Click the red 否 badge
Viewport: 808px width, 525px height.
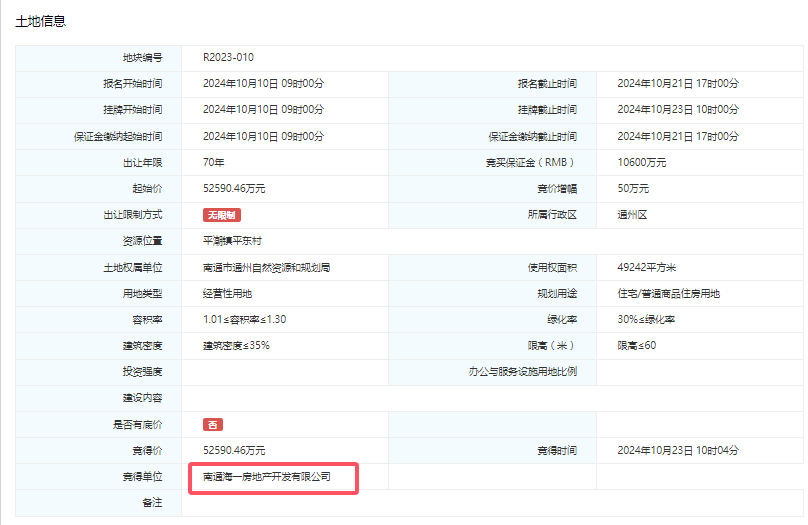coord(213,425)
